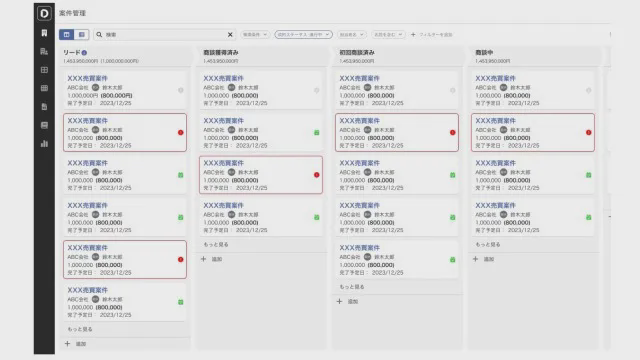Click the plus to add a filter
640x360 pixels.
[x=413, y=35]
